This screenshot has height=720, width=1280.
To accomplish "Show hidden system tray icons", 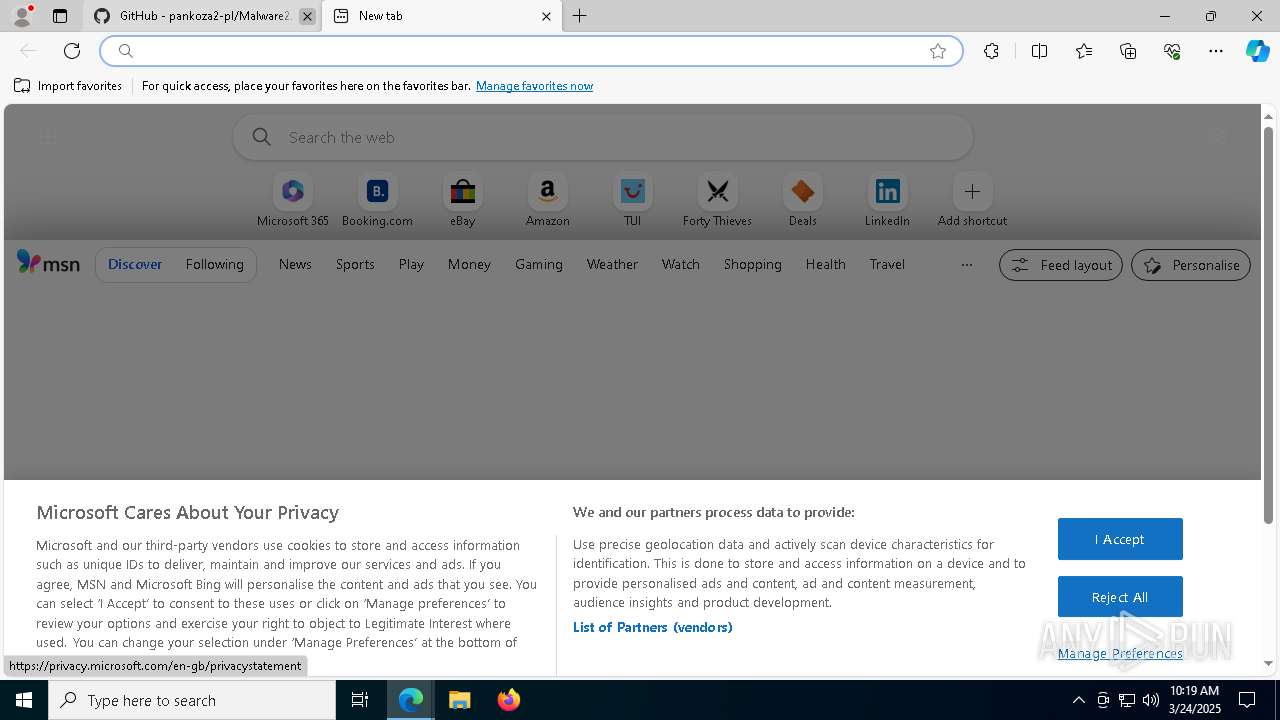I will [1078, 700].
